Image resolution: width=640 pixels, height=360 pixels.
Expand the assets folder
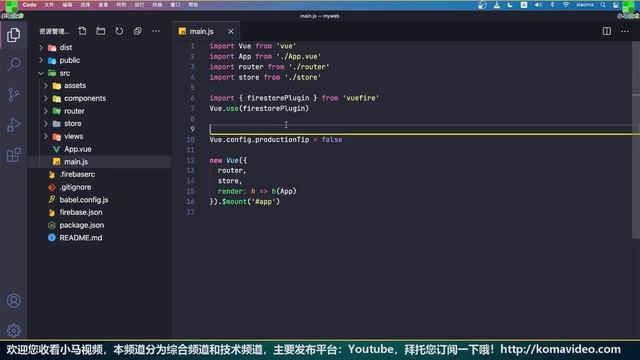pyautogui.click(x=46, y=86)
